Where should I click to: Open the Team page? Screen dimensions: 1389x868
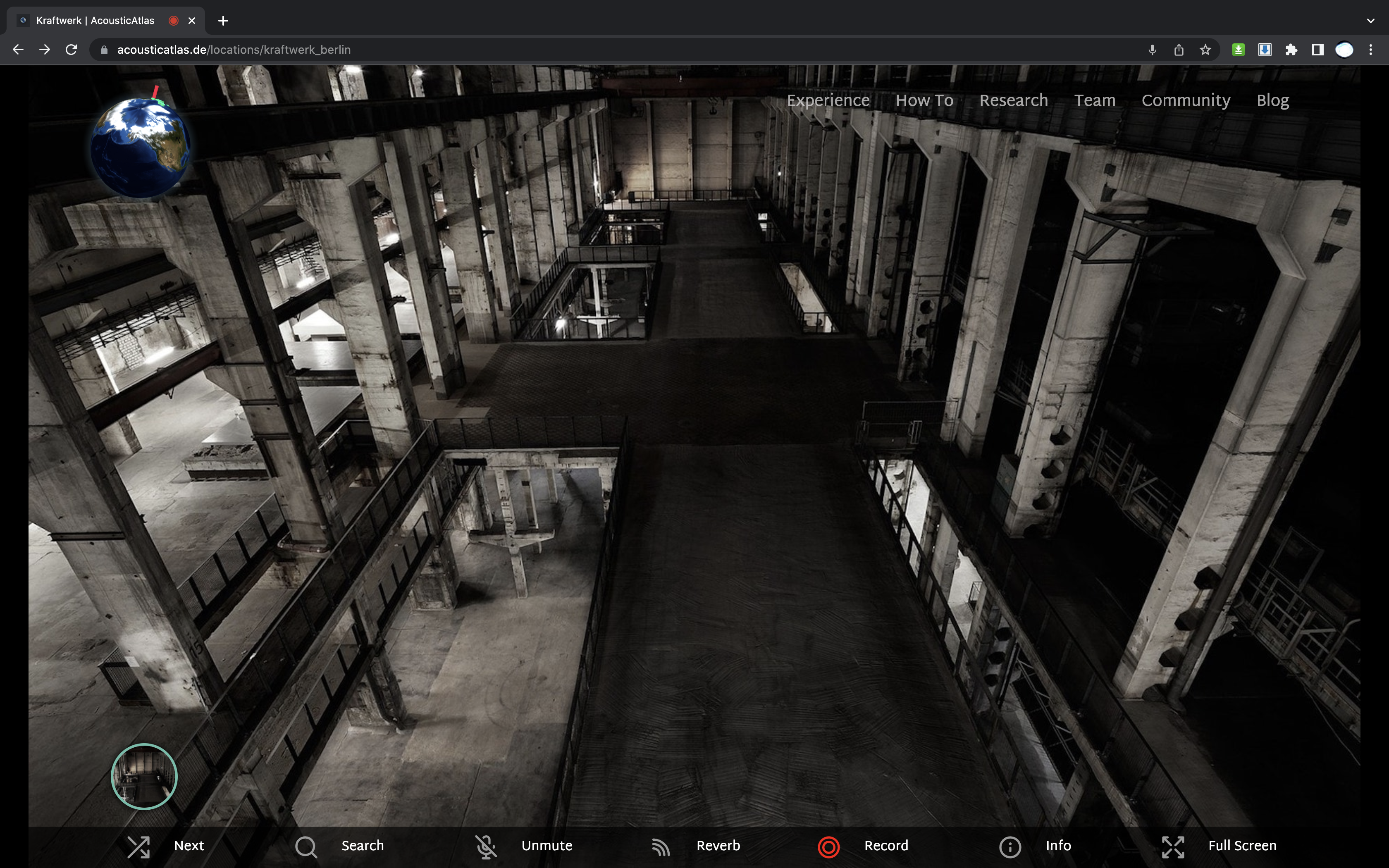pyautogui.click(x=1095, y=100)
